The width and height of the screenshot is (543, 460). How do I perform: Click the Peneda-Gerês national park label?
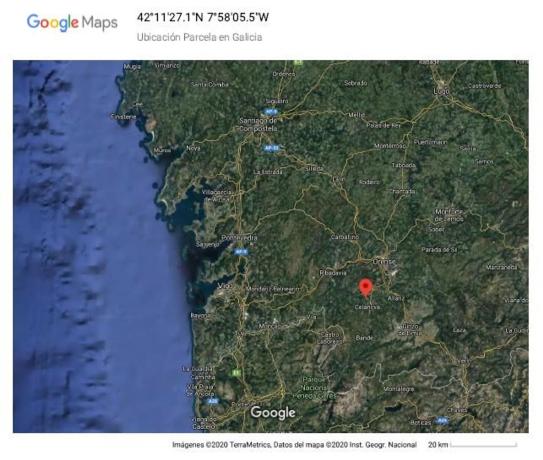314,388
